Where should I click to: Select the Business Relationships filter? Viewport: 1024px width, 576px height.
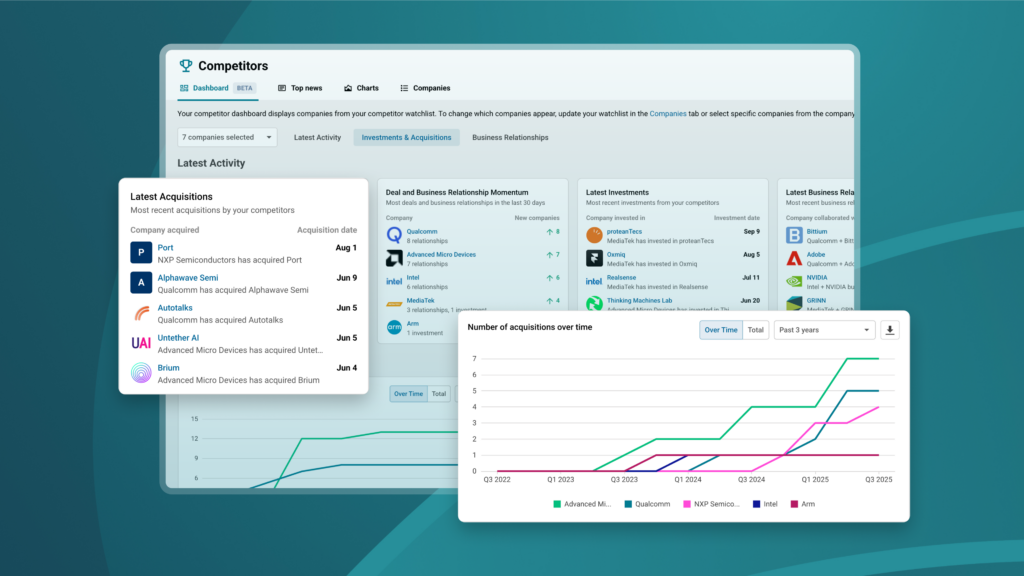pyautogui.click(x=510, y=137)
